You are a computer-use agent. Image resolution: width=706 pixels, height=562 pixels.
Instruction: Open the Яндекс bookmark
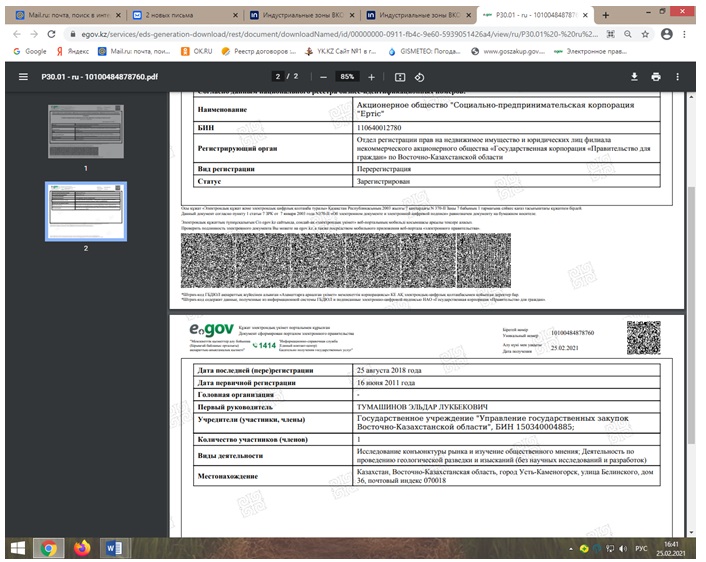tap(72, 52)
